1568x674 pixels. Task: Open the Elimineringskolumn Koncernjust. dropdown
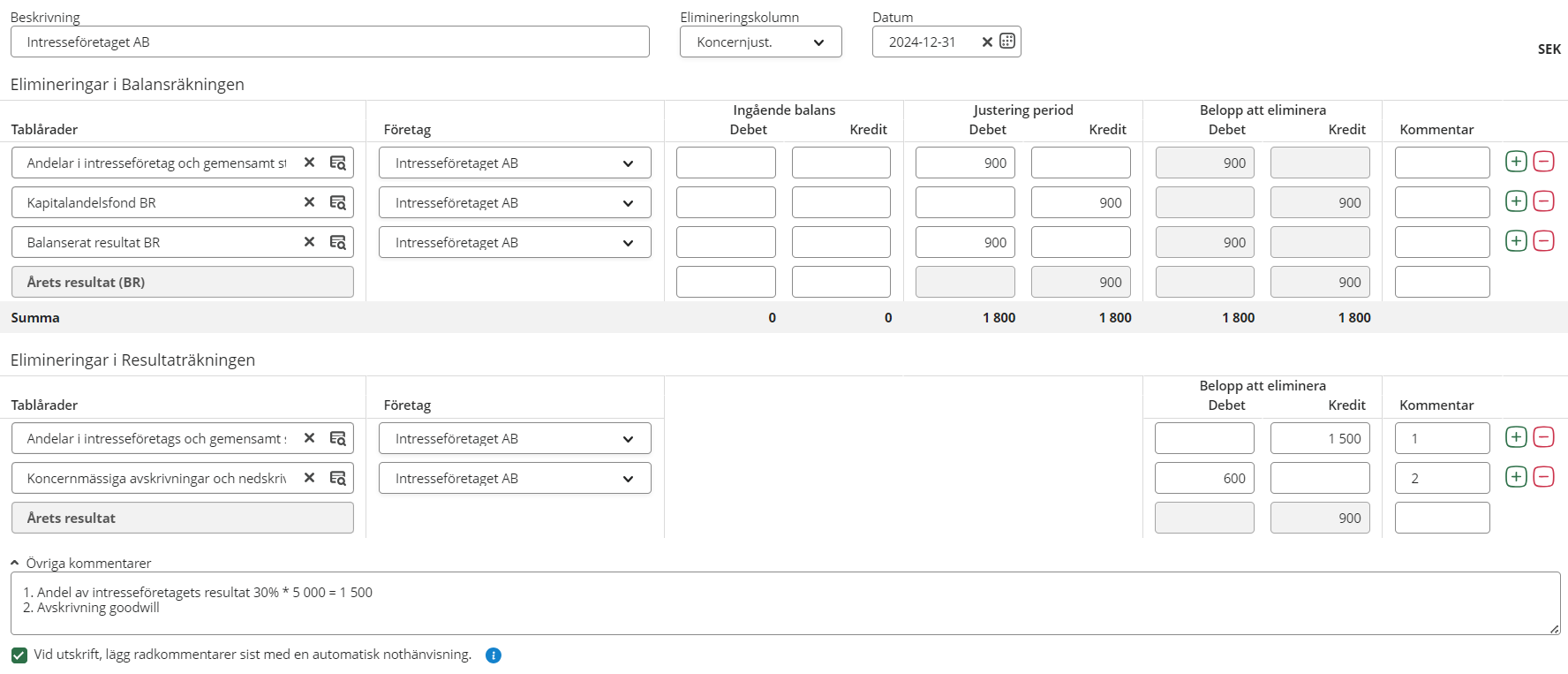(760, 42)
